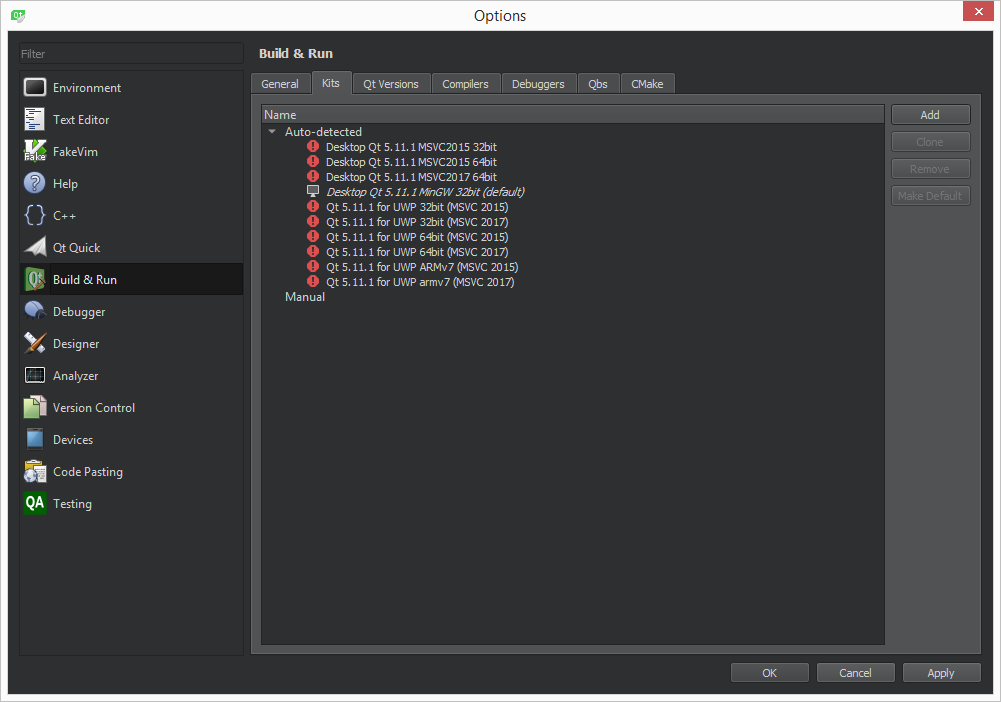Open the Analyzer category icon

35,376
